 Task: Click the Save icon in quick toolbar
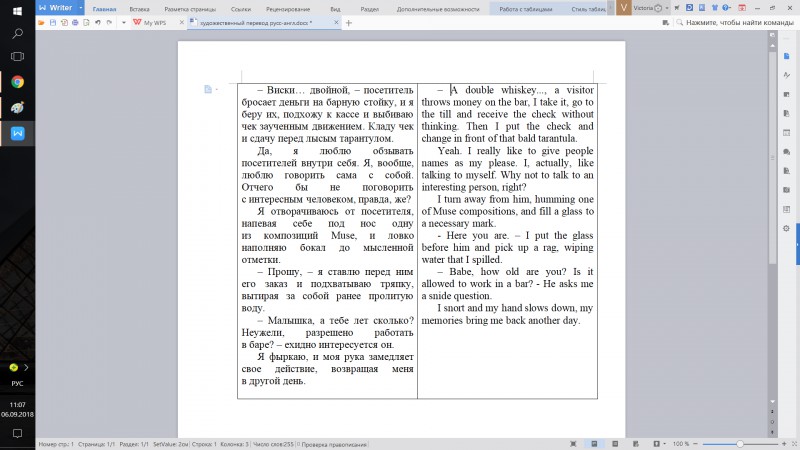53,22
